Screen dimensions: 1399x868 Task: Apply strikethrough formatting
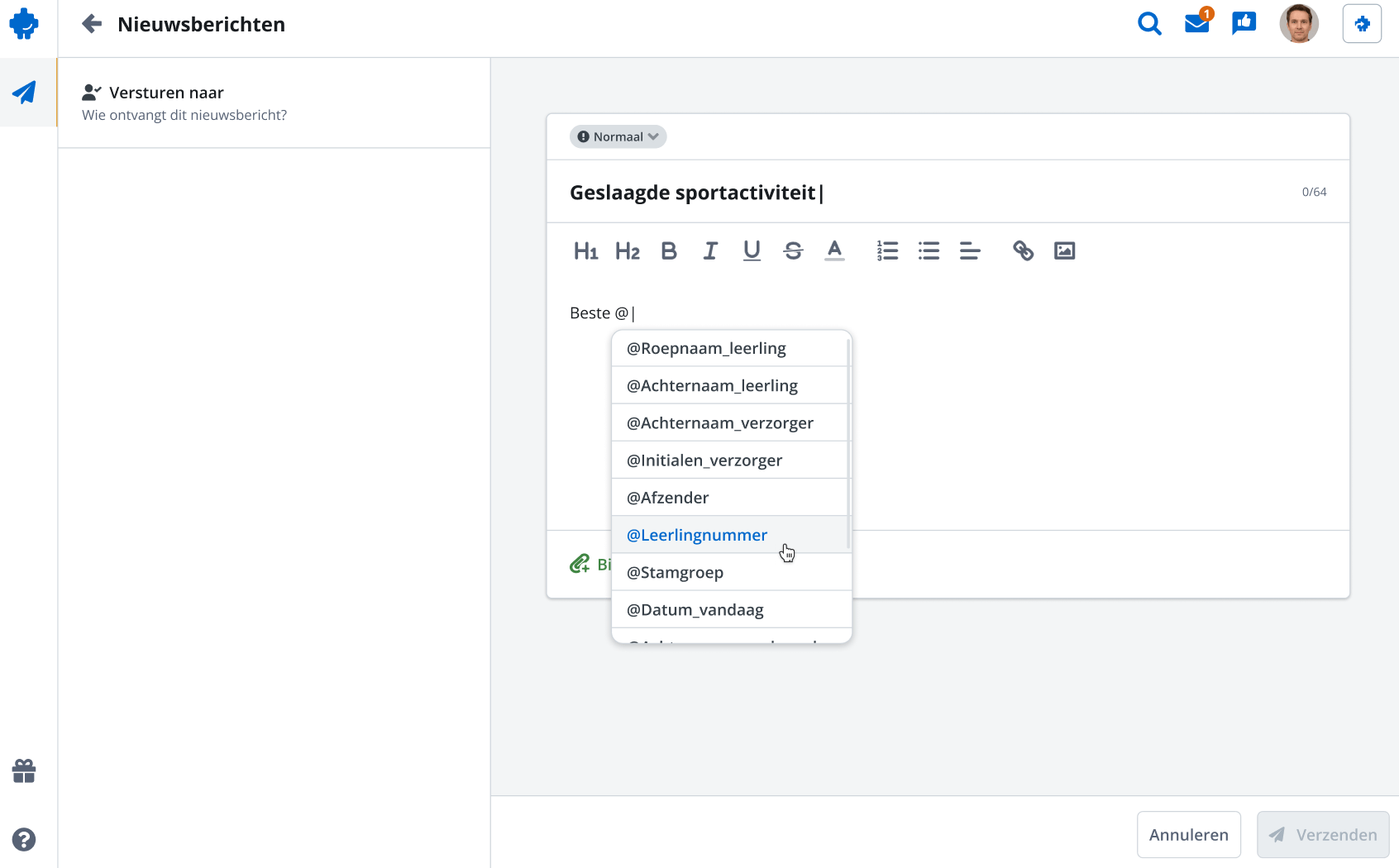(x=793, y=250)
